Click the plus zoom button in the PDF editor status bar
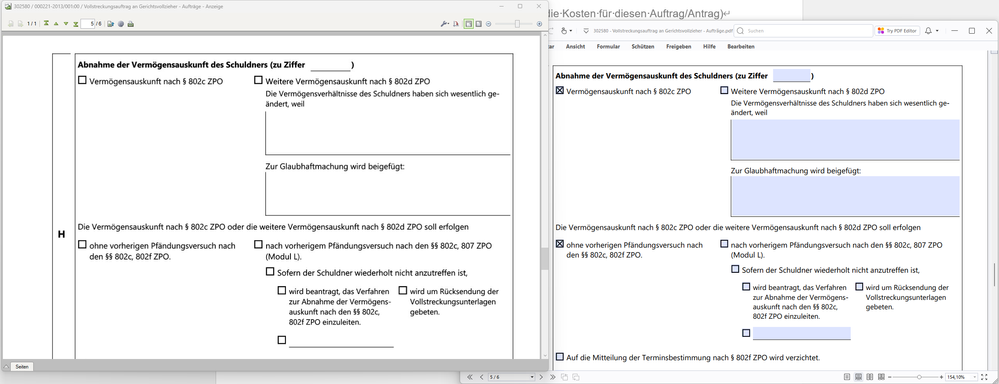The image size is (999, 384). tap(942, 377)
